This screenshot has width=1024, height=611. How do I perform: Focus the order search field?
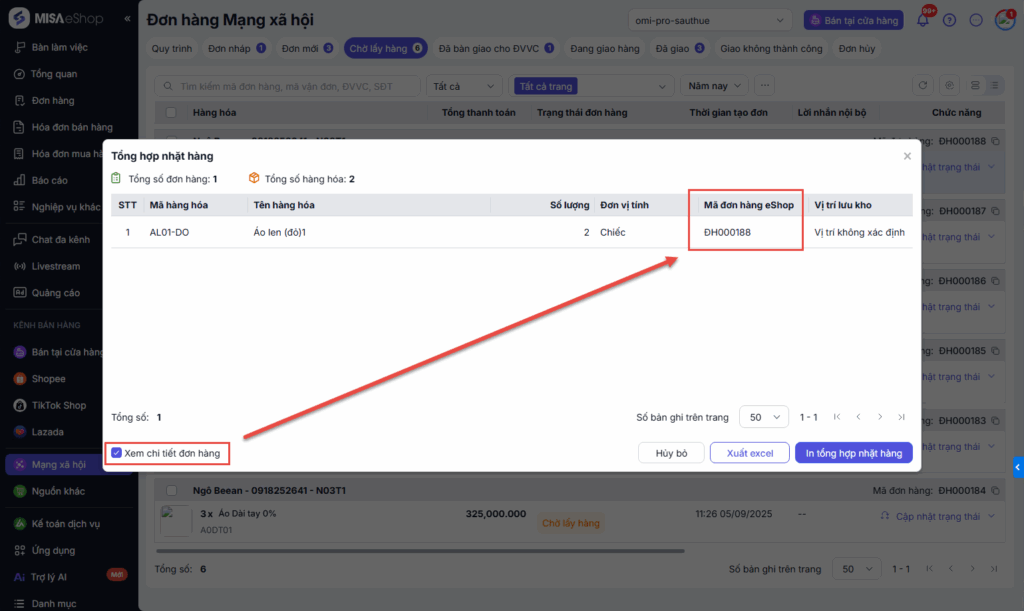pos(287,86)
